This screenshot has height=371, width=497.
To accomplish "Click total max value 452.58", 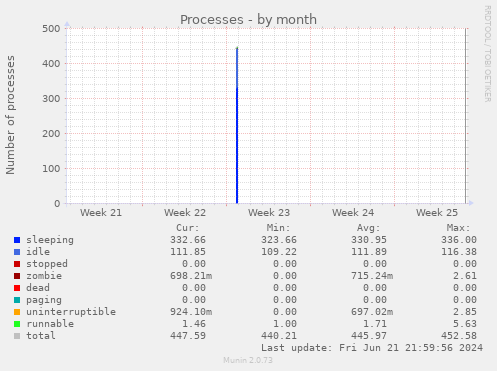I will [459, 336].
